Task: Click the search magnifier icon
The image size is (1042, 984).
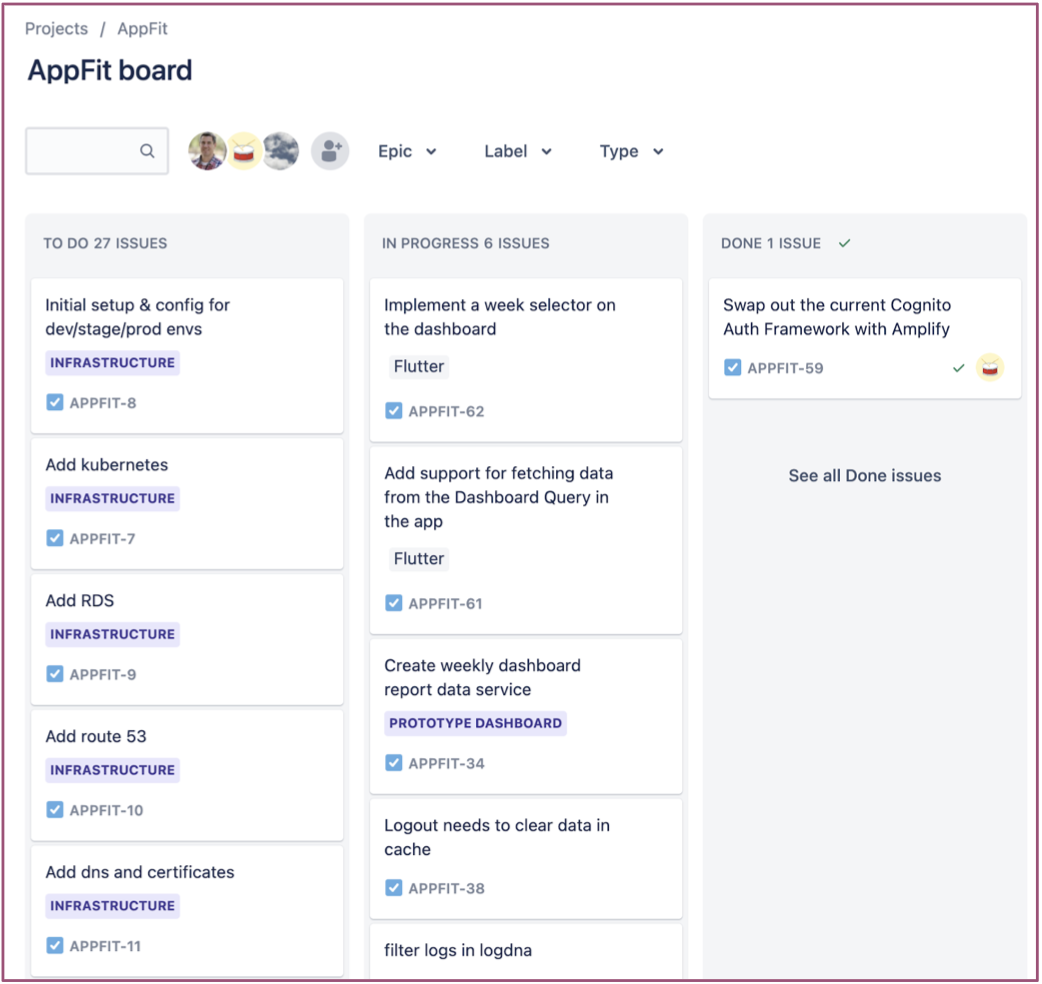Action: point(147,151)
